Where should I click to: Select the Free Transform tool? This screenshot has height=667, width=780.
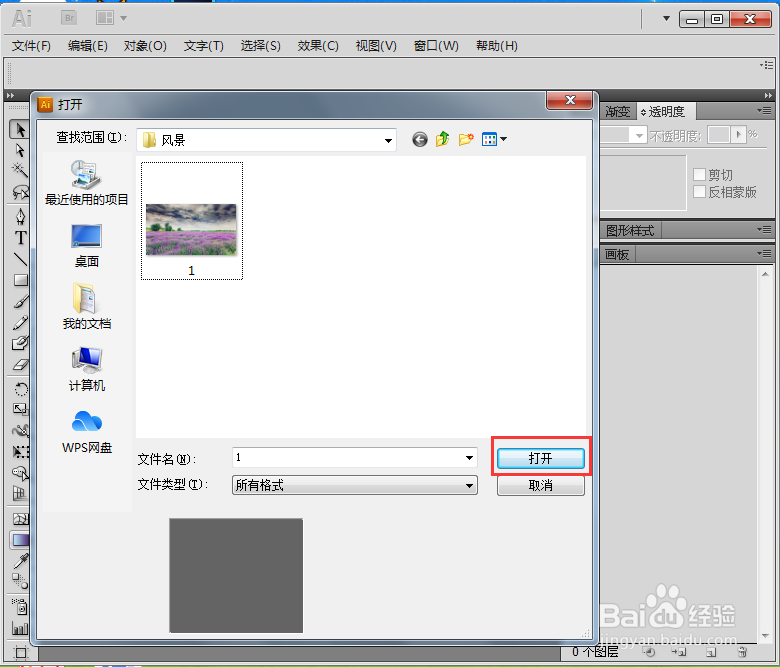[x=20, y=452]
